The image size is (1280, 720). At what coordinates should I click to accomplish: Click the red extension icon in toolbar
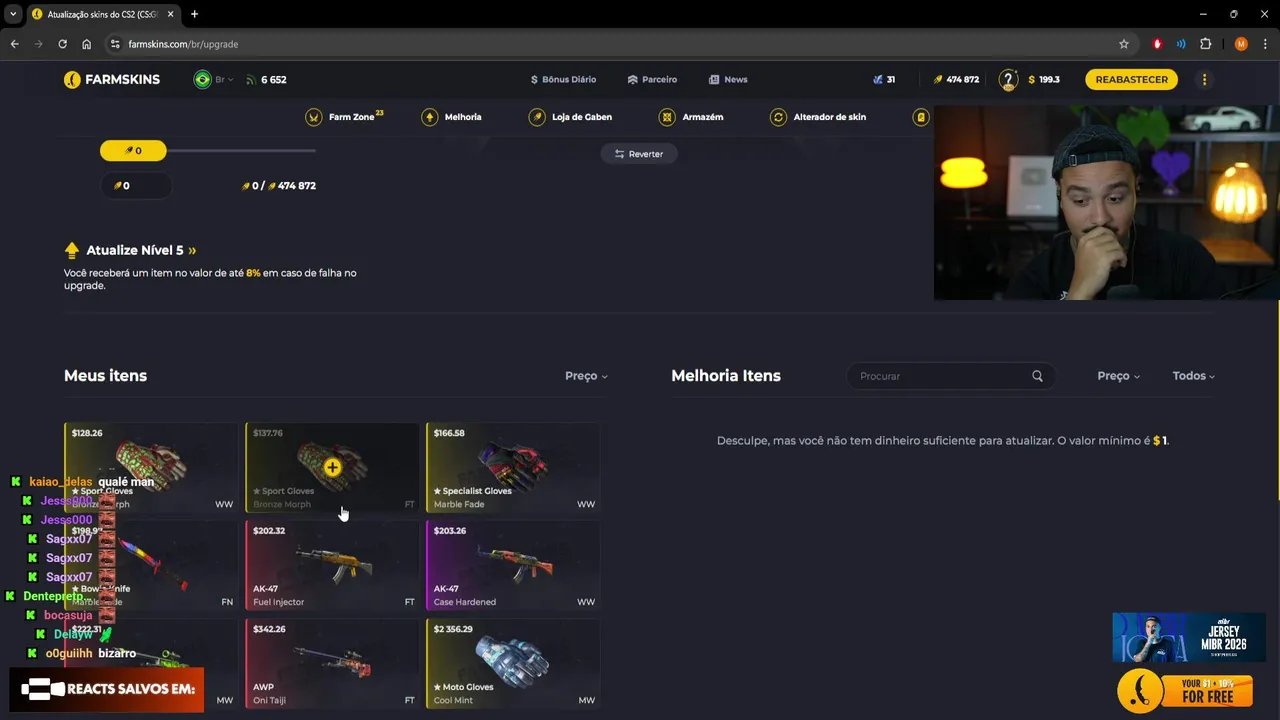(1157, 44)
